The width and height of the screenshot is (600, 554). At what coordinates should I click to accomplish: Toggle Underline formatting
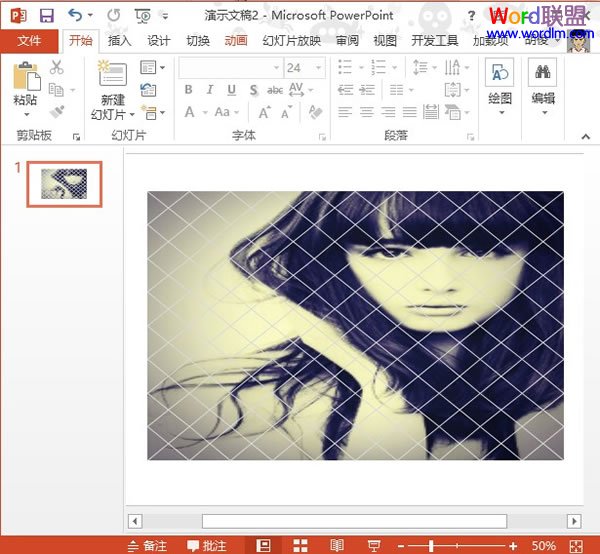coord(231,90)
